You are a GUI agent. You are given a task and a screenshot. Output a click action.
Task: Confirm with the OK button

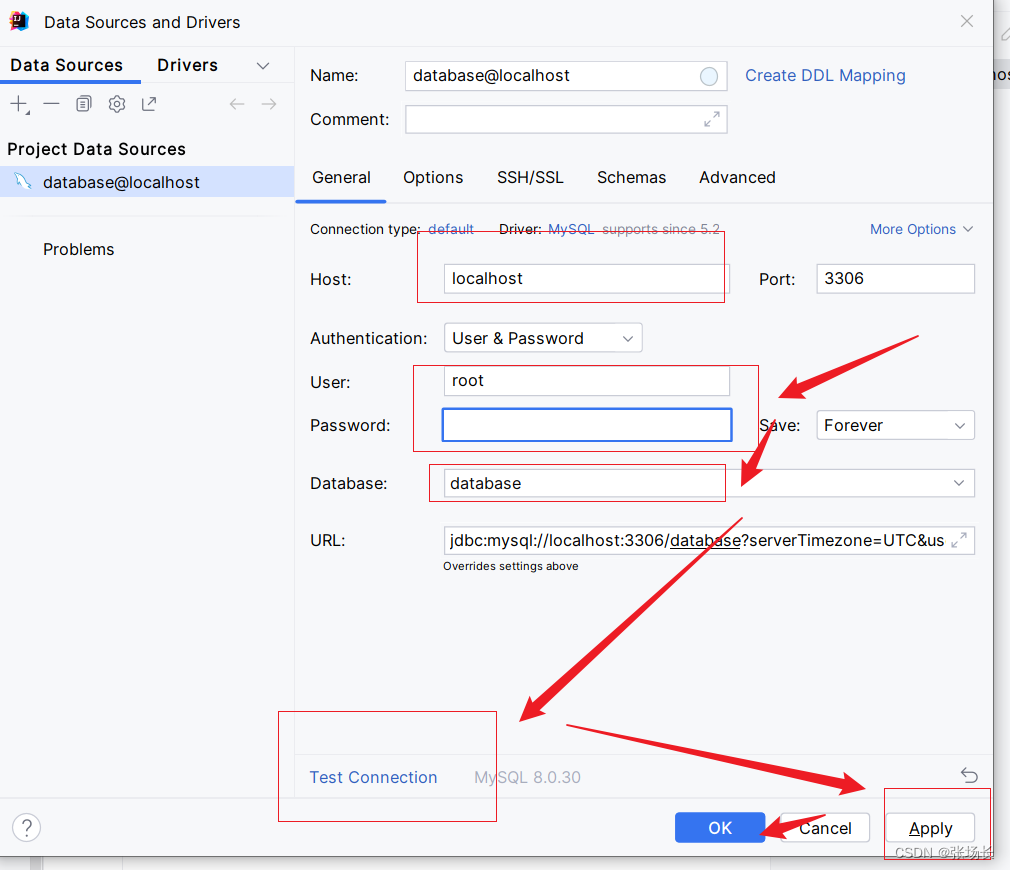coord(720,827)
